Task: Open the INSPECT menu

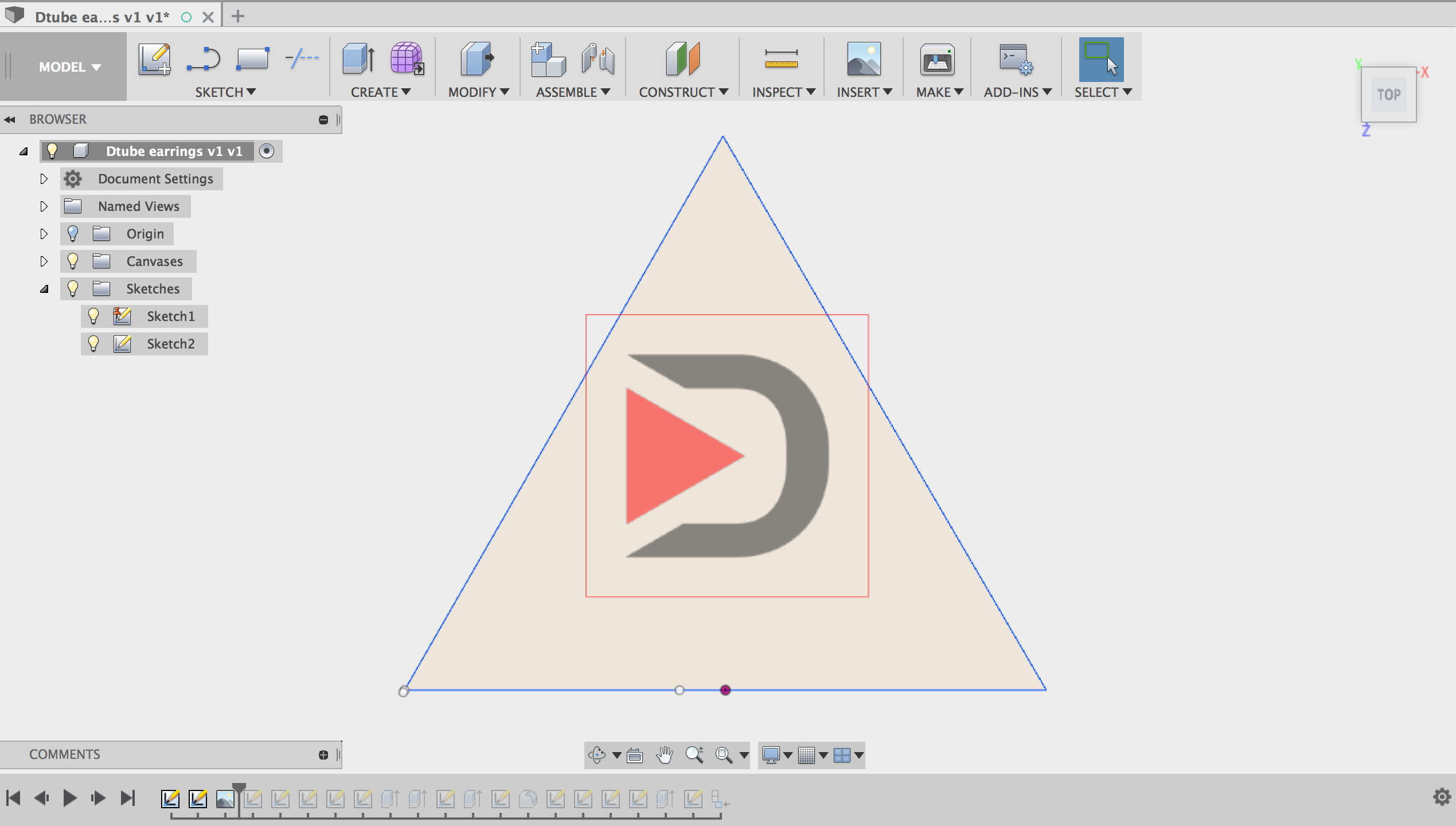Action: click(x=784, y=92)
